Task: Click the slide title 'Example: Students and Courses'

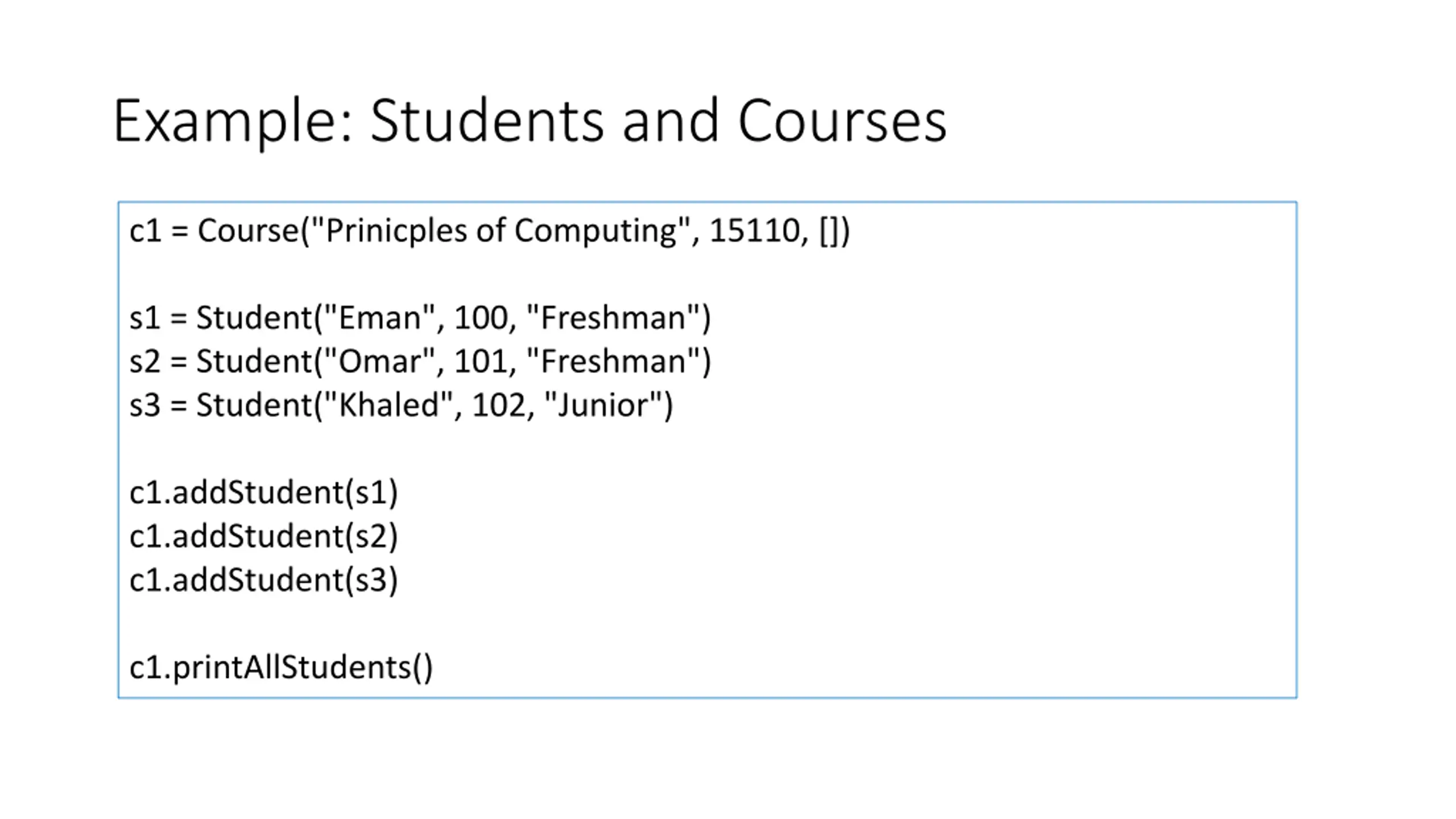Action: coord(530,122)
